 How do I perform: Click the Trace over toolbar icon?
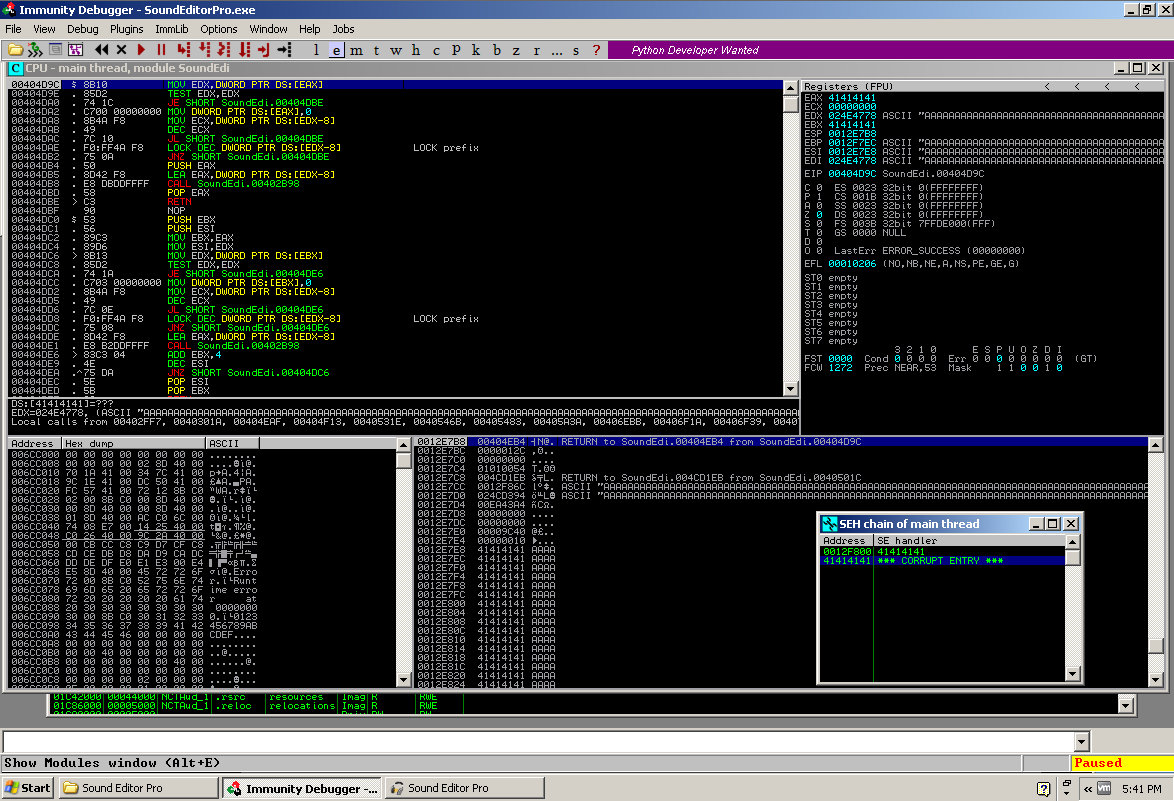pos(244,50)
